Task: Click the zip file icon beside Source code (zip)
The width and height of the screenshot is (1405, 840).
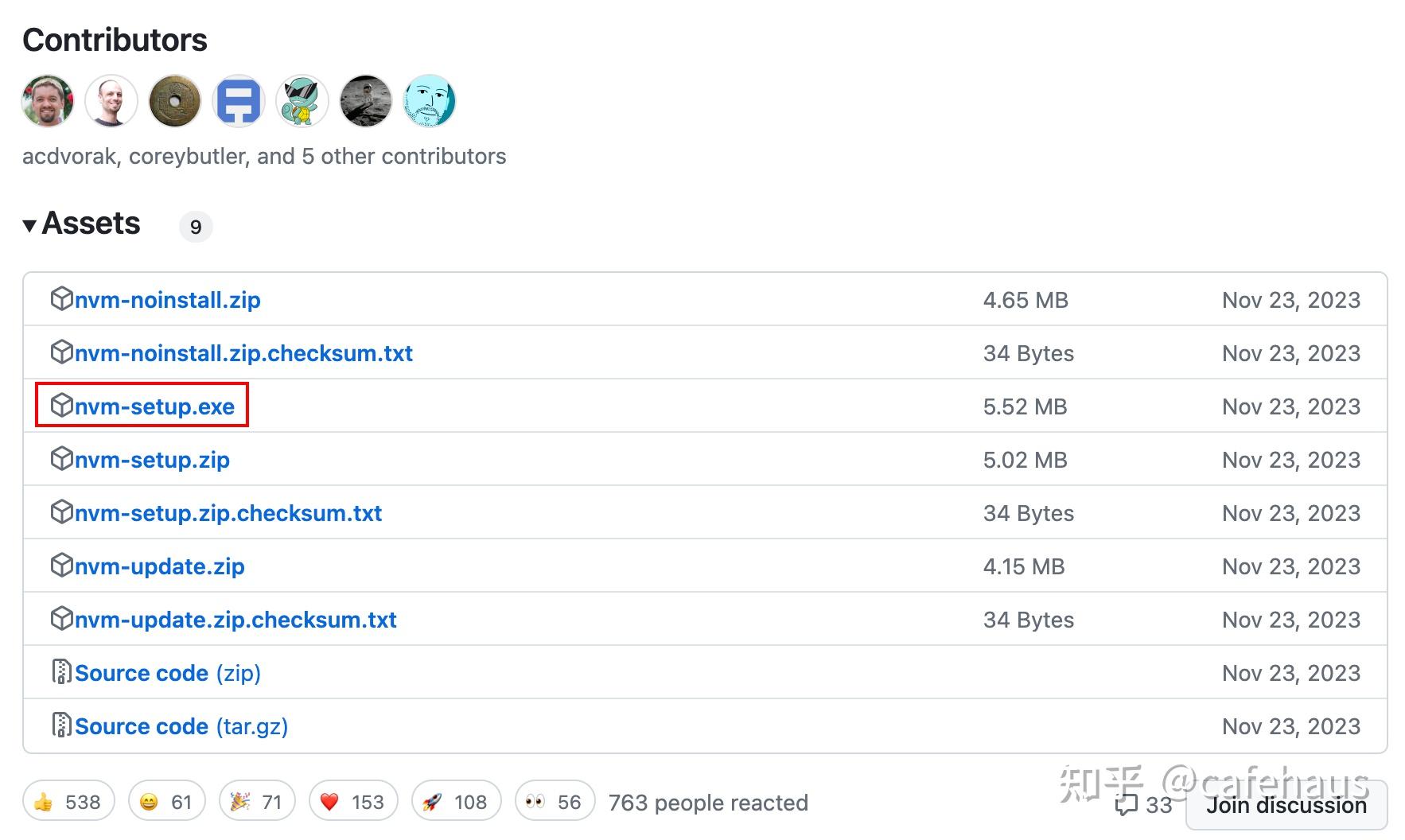Action: [x=60, y=672]
